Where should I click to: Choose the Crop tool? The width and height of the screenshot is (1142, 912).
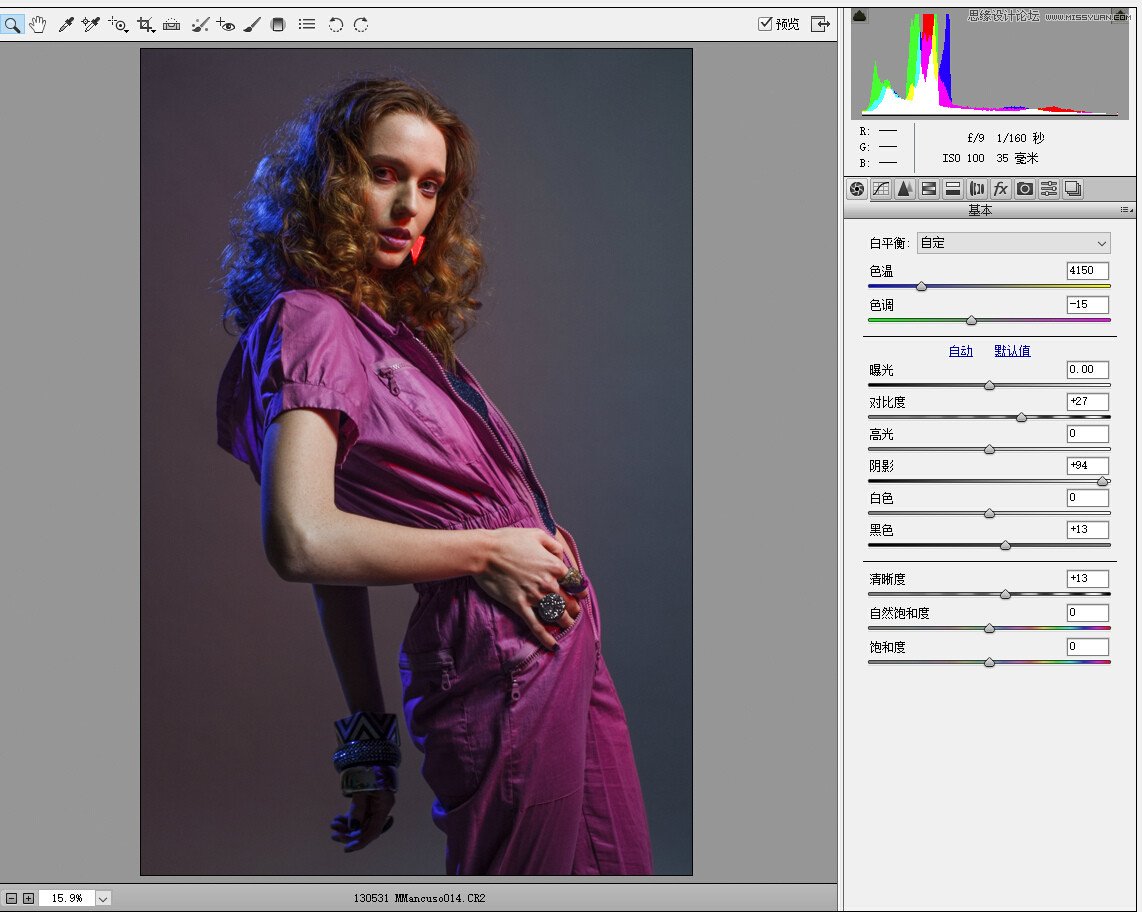[x=146, y=24]
